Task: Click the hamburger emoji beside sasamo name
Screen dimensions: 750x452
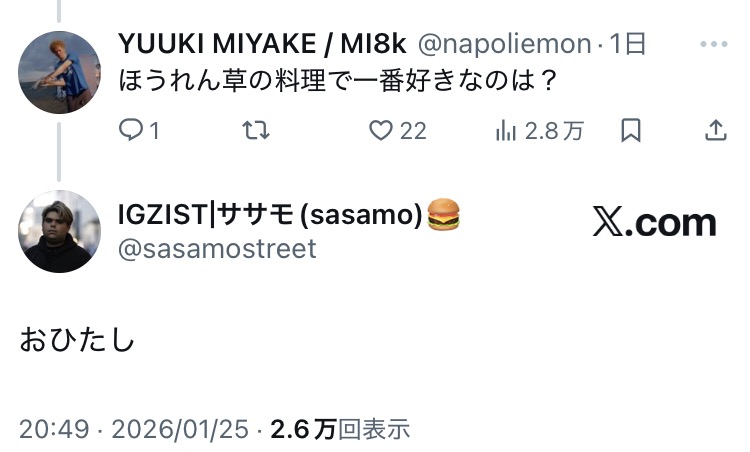Action: tap(443, 214)
